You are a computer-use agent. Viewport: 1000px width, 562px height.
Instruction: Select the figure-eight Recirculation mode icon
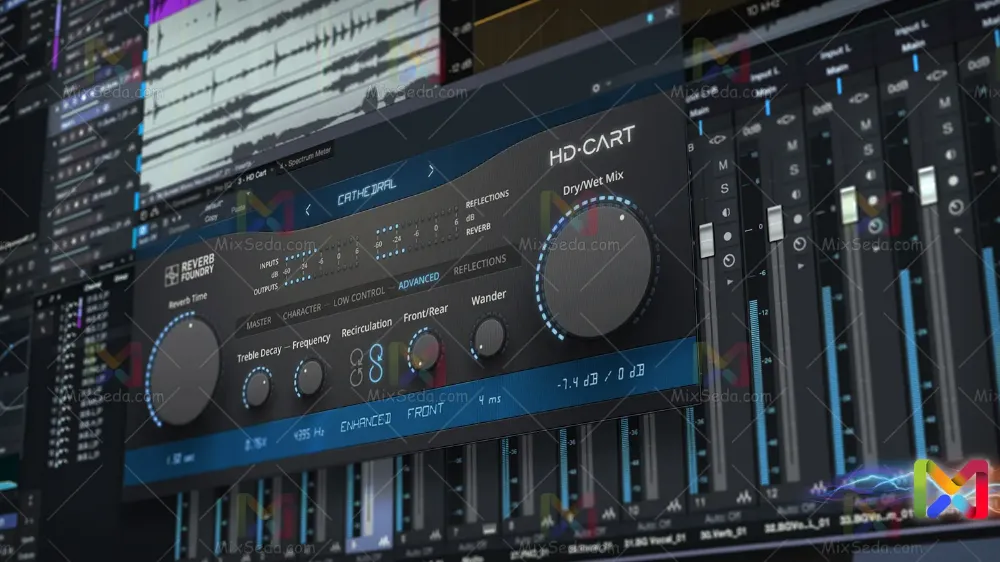[376, 363]
